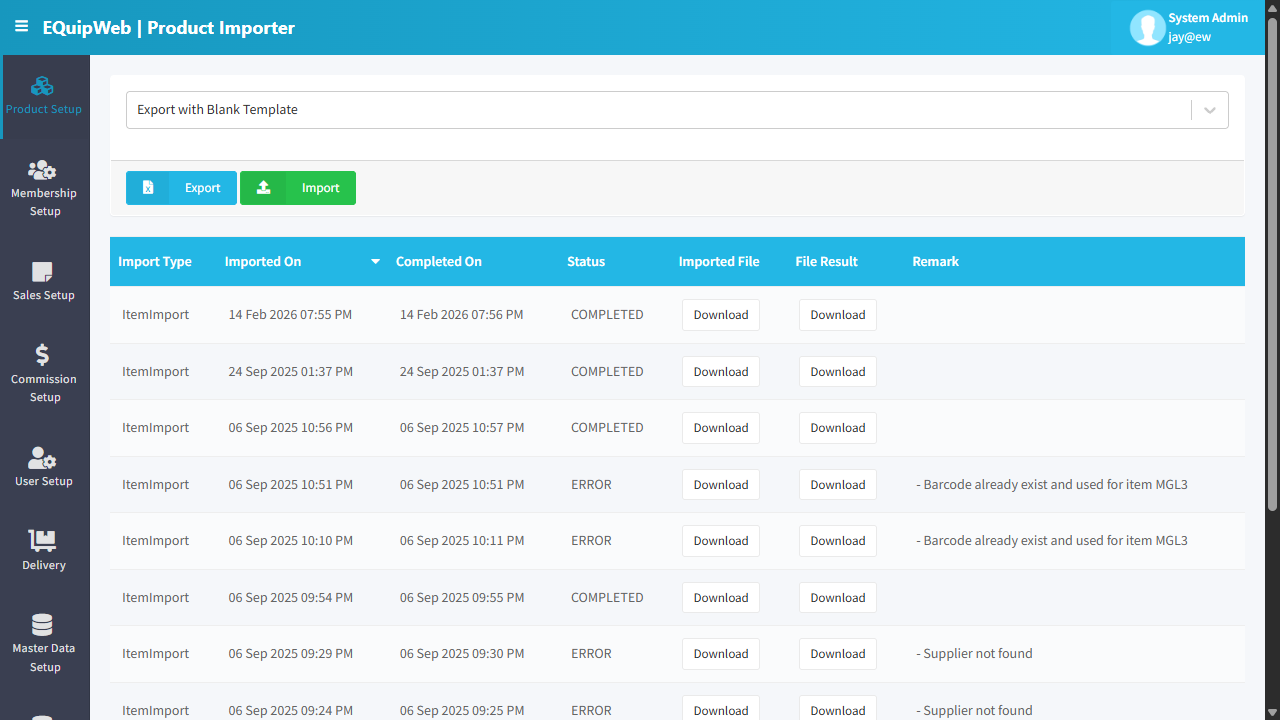Click EQuipWeb | Product Importer title
This screenshot has height=720, width=1280.
tap(169, 28)
